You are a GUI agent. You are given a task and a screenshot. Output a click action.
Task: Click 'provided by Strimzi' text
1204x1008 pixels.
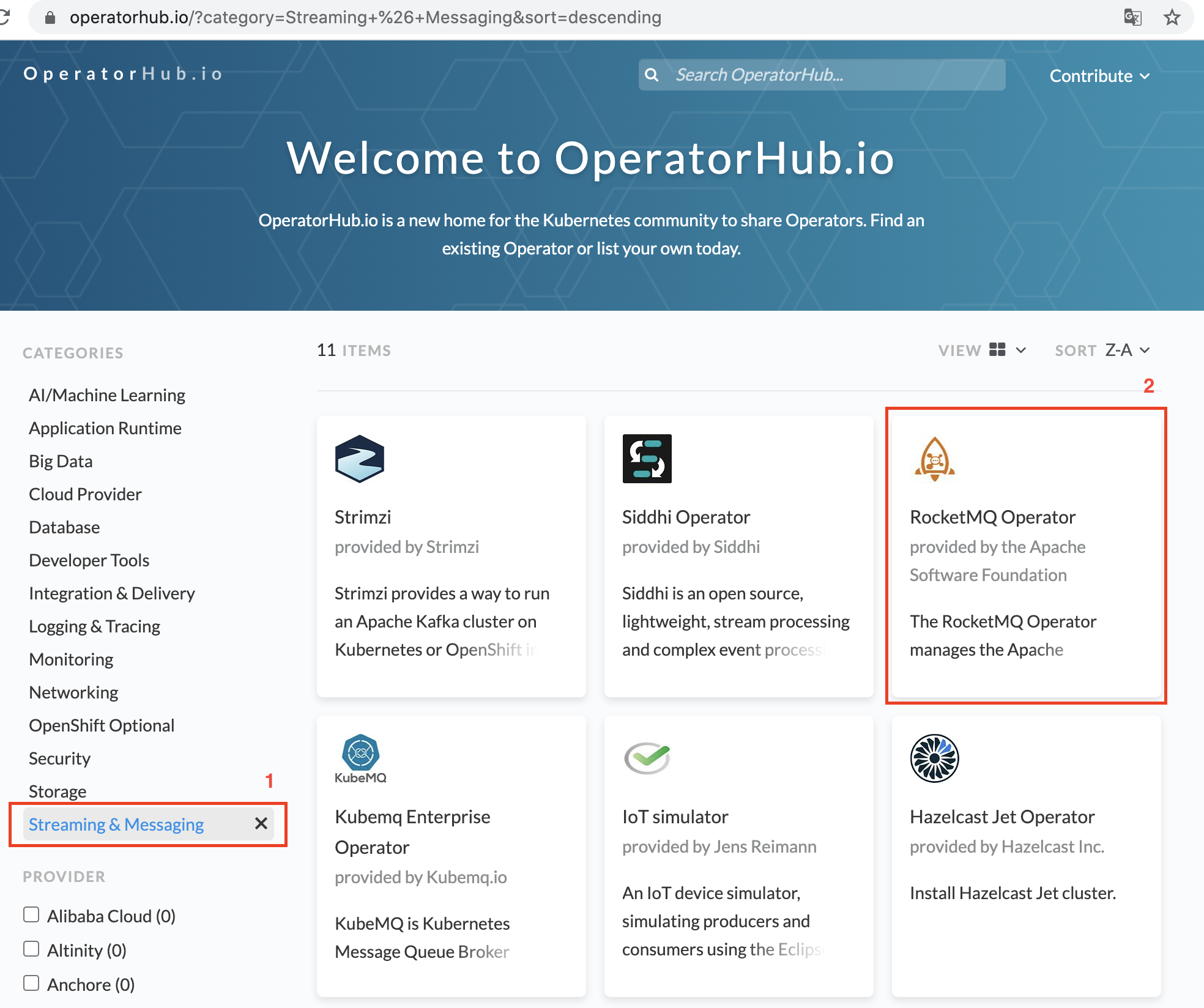[x=407, y=547]
